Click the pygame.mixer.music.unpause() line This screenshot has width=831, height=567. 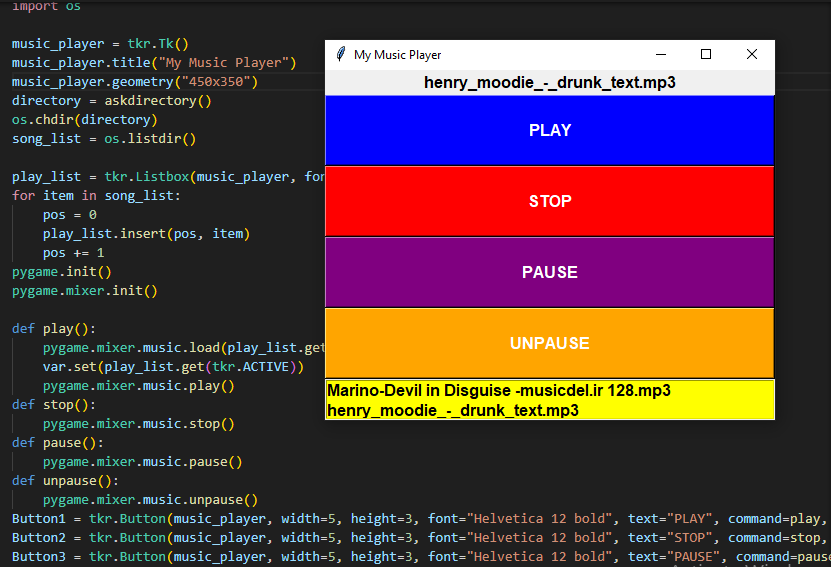(150, 500)
